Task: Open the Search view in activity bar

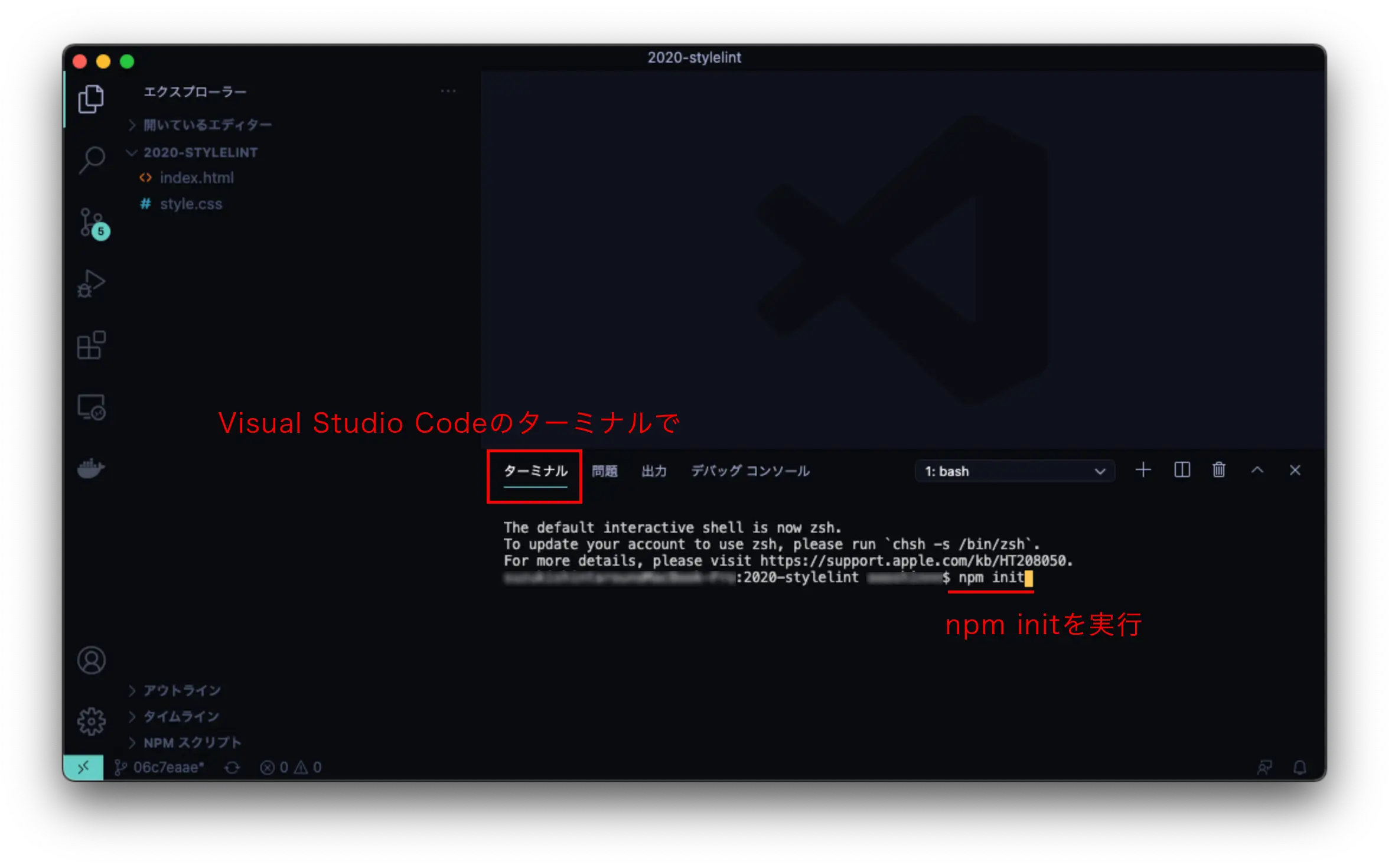Action: [92, 159]
